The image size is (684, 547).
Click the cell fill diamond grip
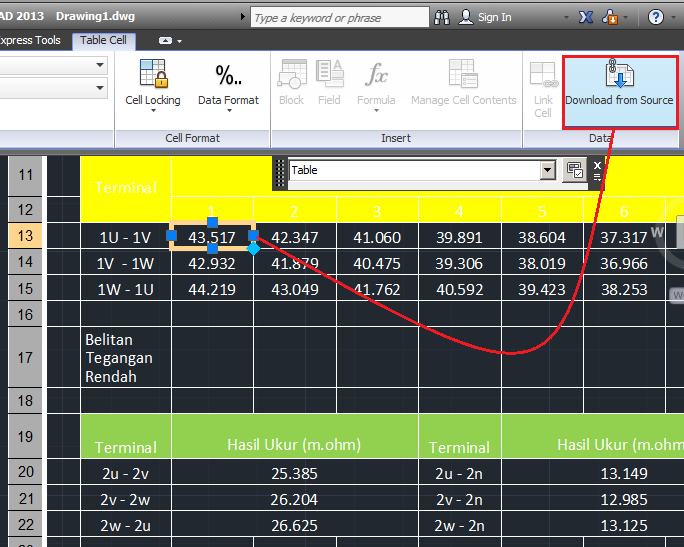click(253, 249)
